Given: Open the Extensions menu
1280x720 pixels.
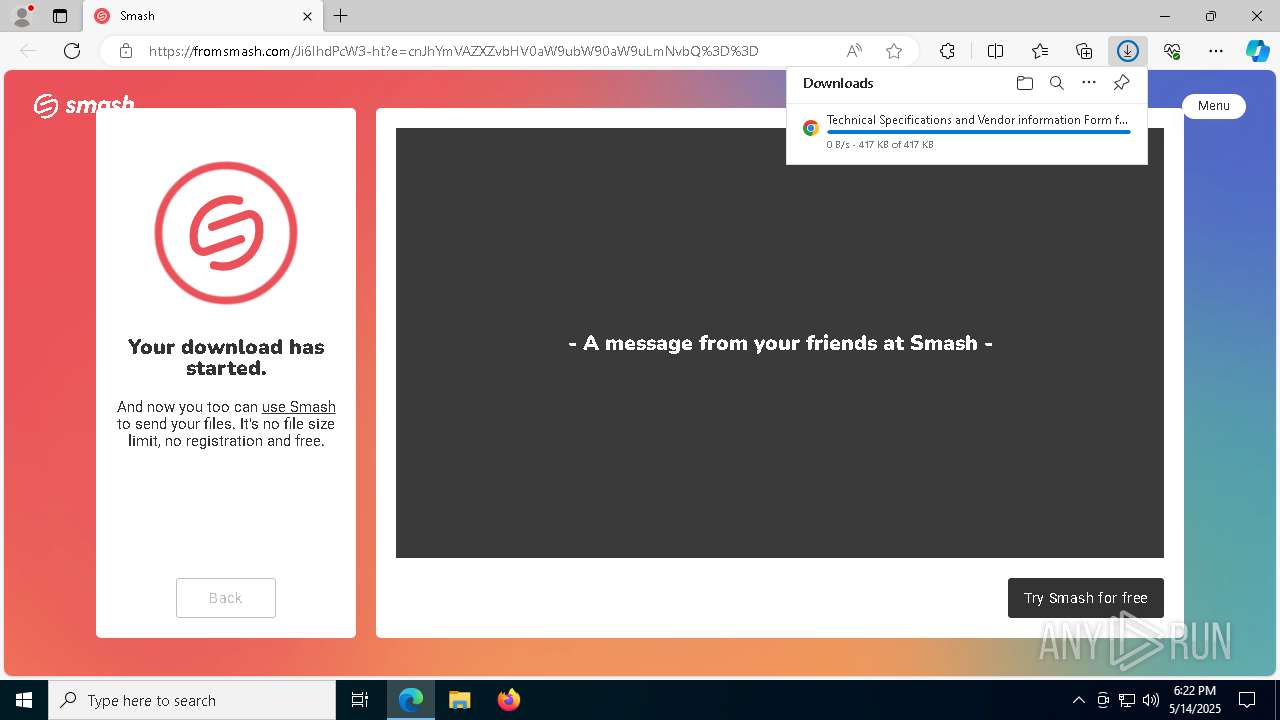Looking at the screenshot, I should [947, 51].
